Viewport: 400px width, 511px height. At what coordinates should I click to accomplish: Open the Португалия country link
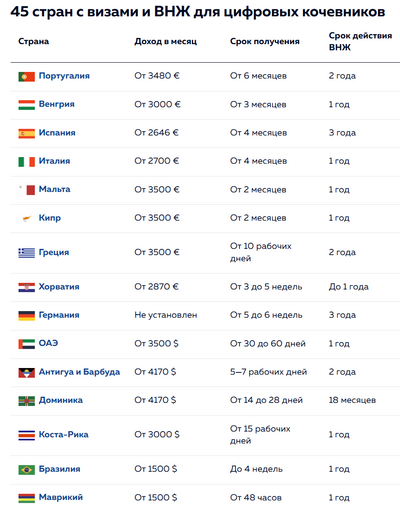click(x=64, y=76)
